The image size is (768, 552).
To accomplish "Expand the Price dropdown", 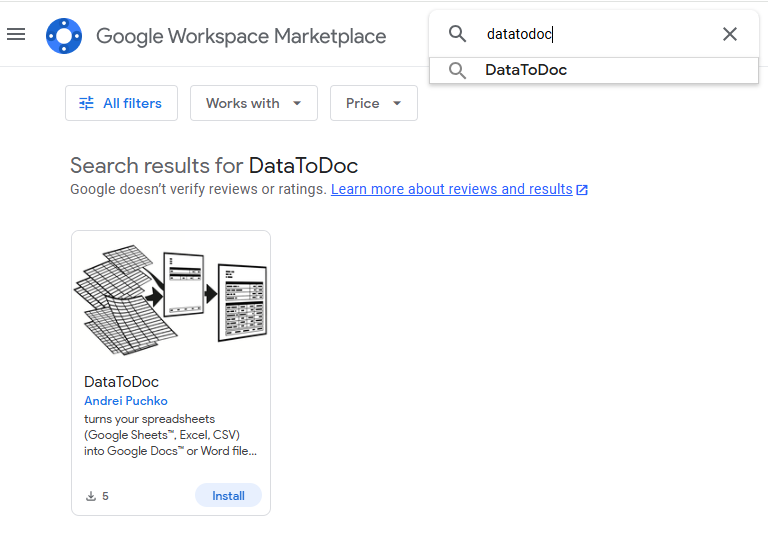I will 374,103.
